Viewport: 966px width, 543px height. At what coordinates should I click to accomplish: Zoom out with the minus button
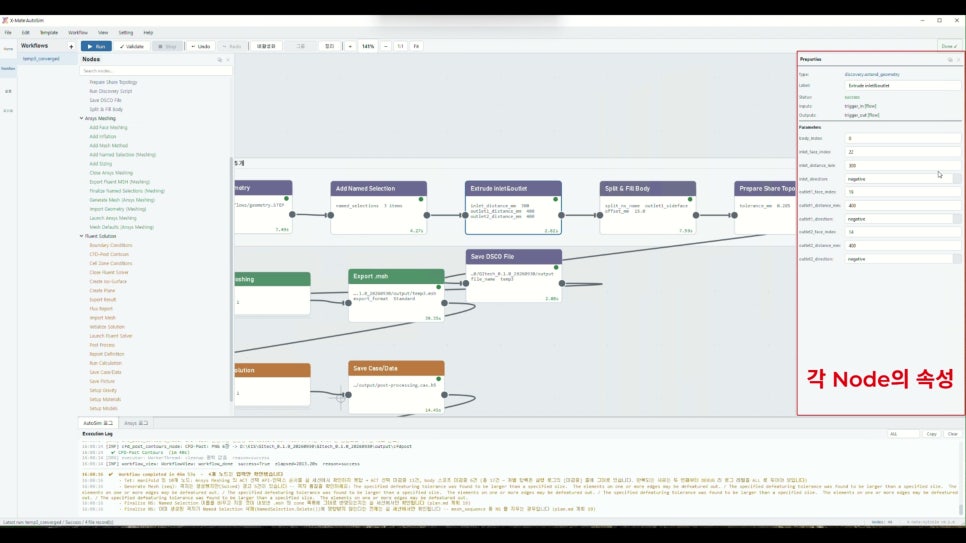[x=386, y=46]
